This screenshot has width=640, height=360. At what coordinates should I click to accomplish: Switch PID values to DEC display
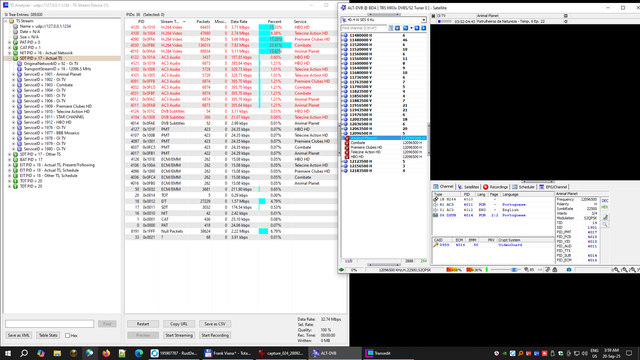coord(604,200)
